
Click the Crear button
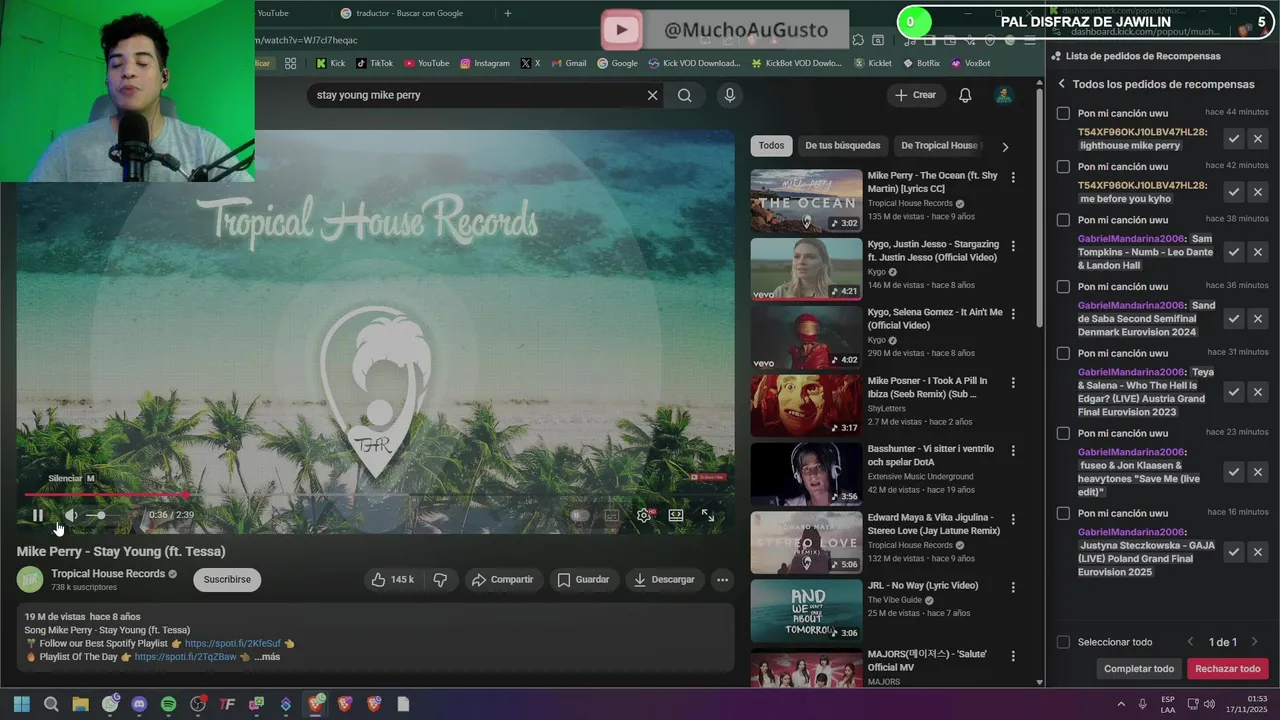915,95
